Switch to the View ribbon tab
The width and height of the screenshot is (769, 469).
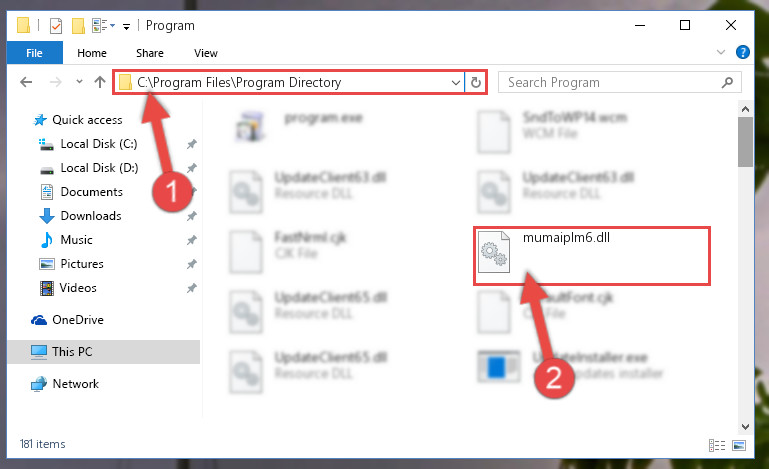click(205, 53)
